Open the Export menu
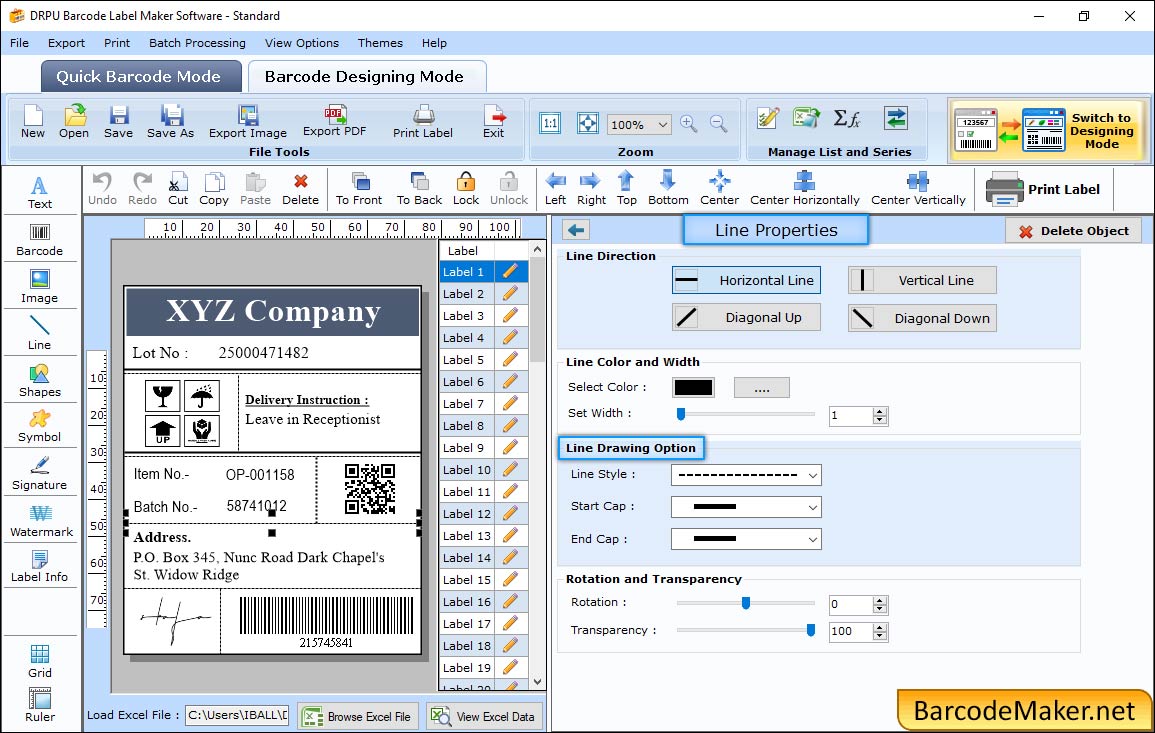 click(66, 43)
